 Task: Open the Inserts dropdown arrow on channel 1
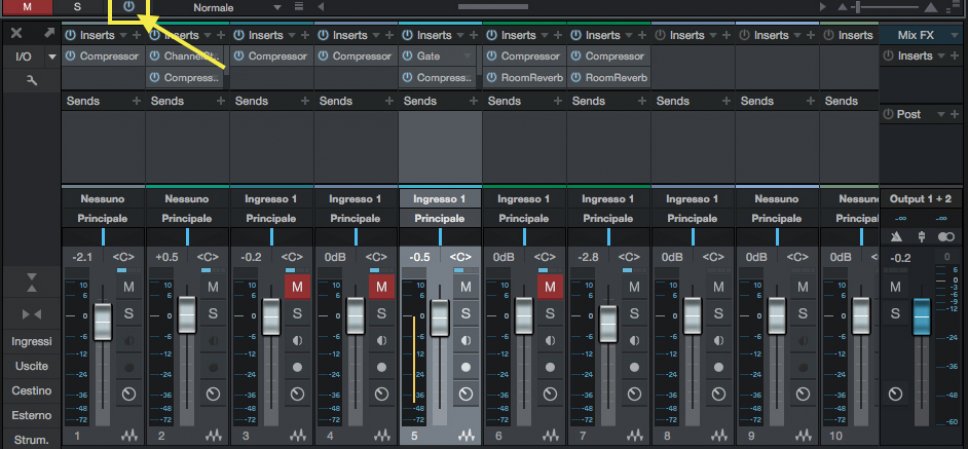pyautogui.click(x=123, y=35)
